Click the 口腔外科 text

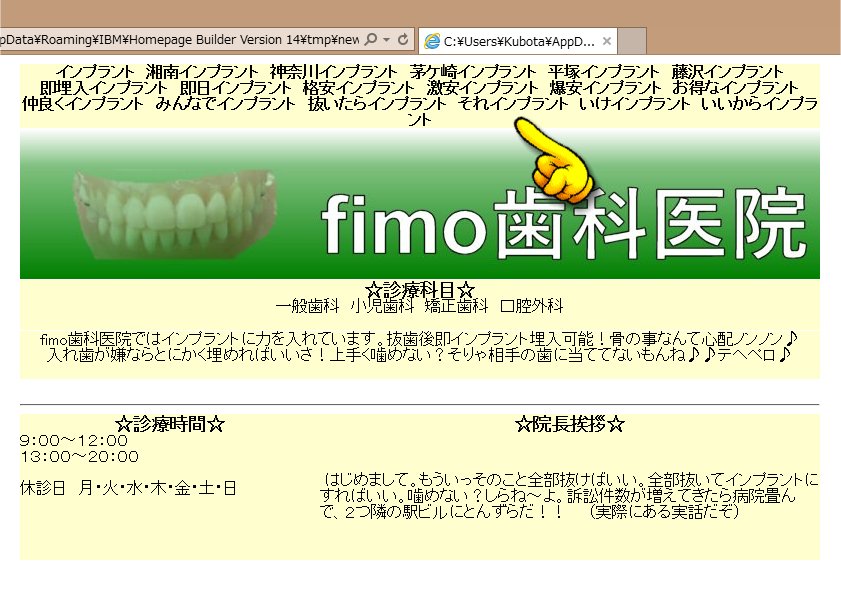coord(532,306)
